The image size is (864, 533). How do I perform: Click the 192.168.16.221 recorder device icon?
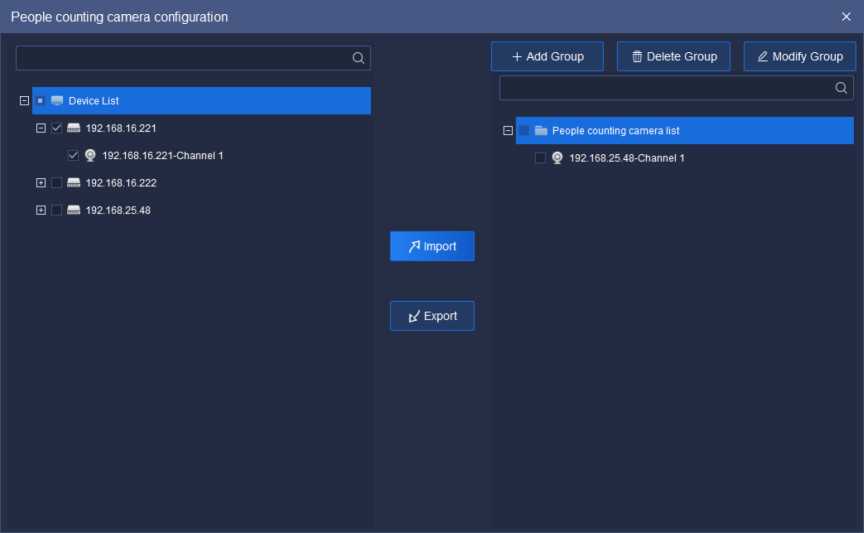[73, 128]
